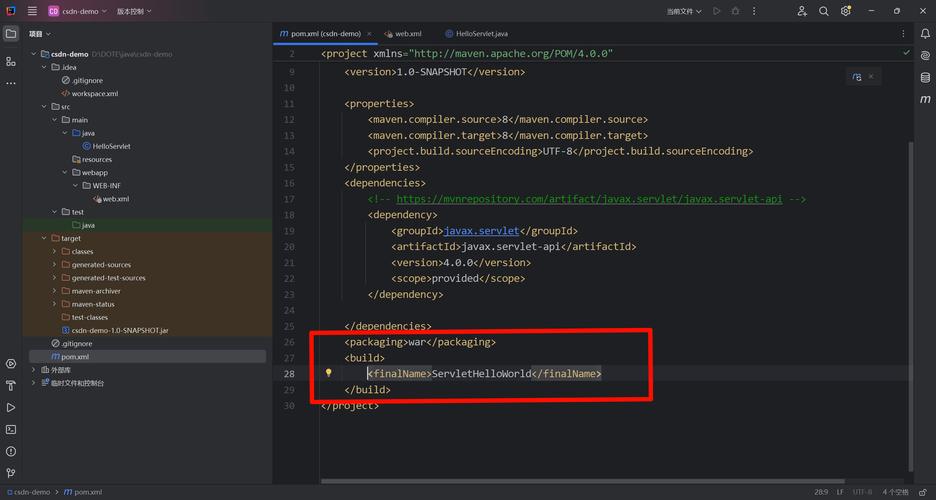936x500 pixels.
Task: Open the mvnrepository.com link in comment
Action: (589, 199)
